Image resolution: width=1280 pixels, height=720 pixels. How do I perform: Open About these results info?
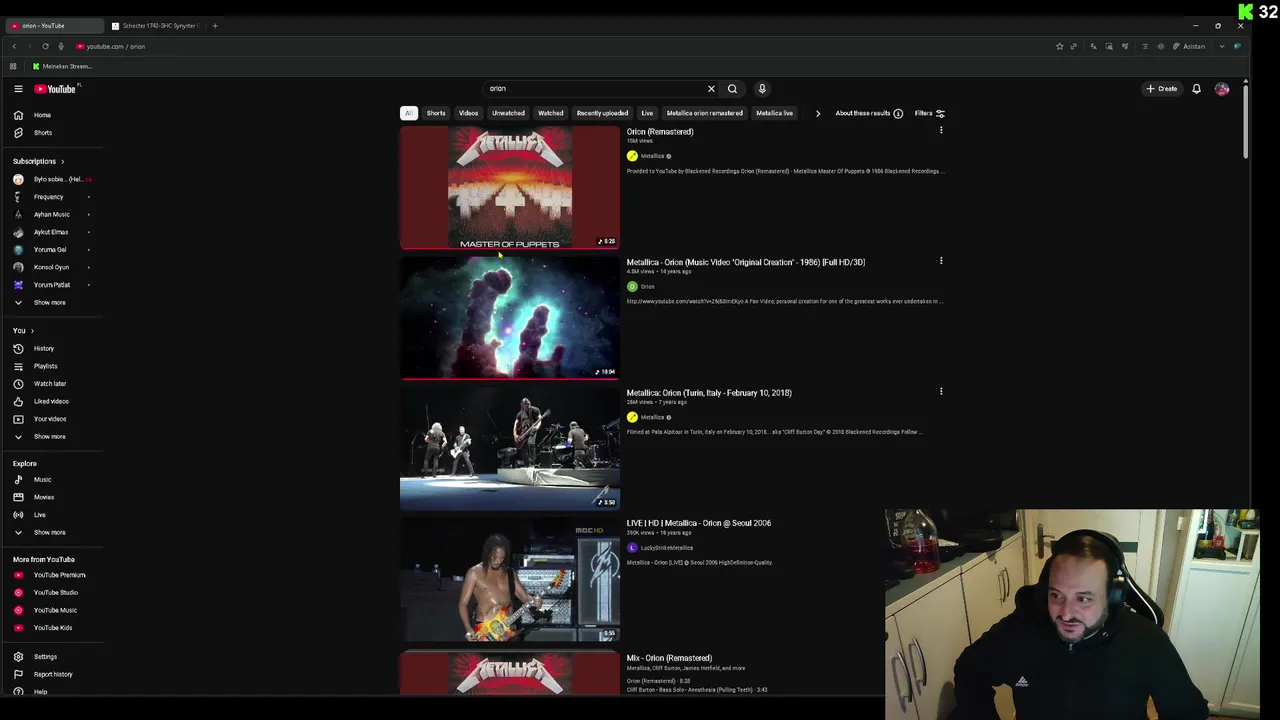coord(869,113)
